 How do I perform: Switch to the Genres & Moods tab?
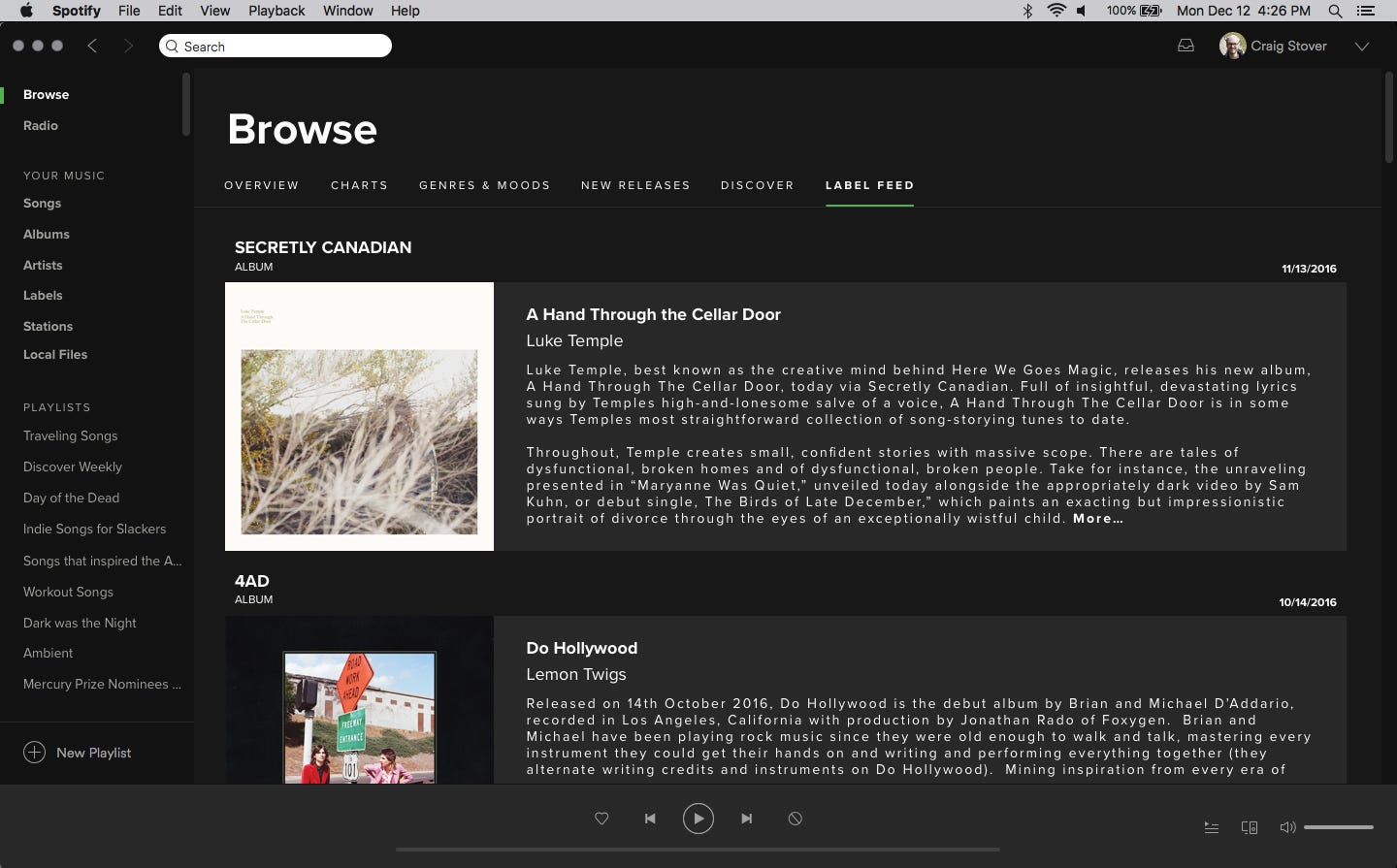[x=485, y=185]
